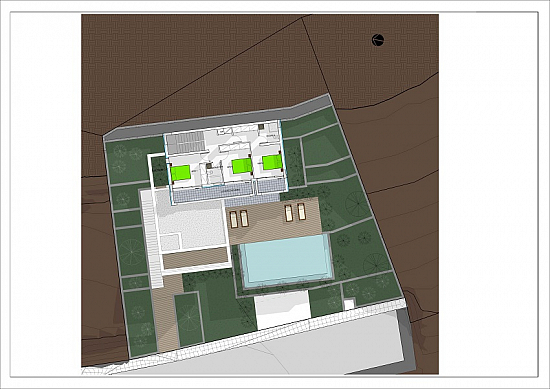Click the interior stairwell in the house
Screen dimensions: 550x389
click(x=185, y=142)
